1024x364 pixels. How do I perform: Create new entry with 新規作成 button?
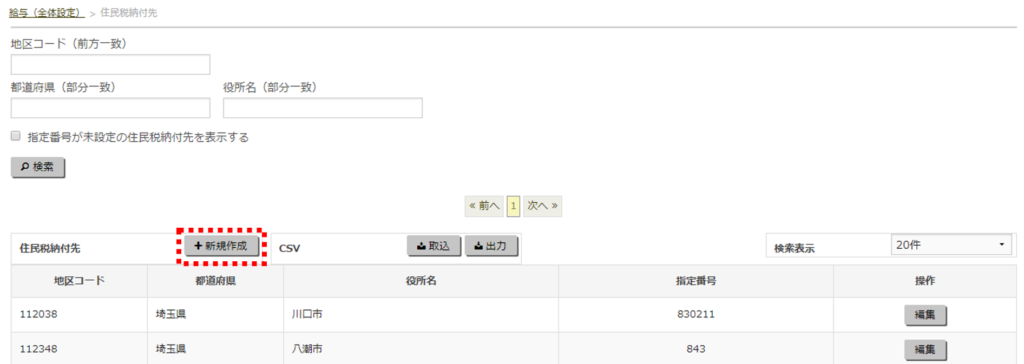(x=222, y=246)
